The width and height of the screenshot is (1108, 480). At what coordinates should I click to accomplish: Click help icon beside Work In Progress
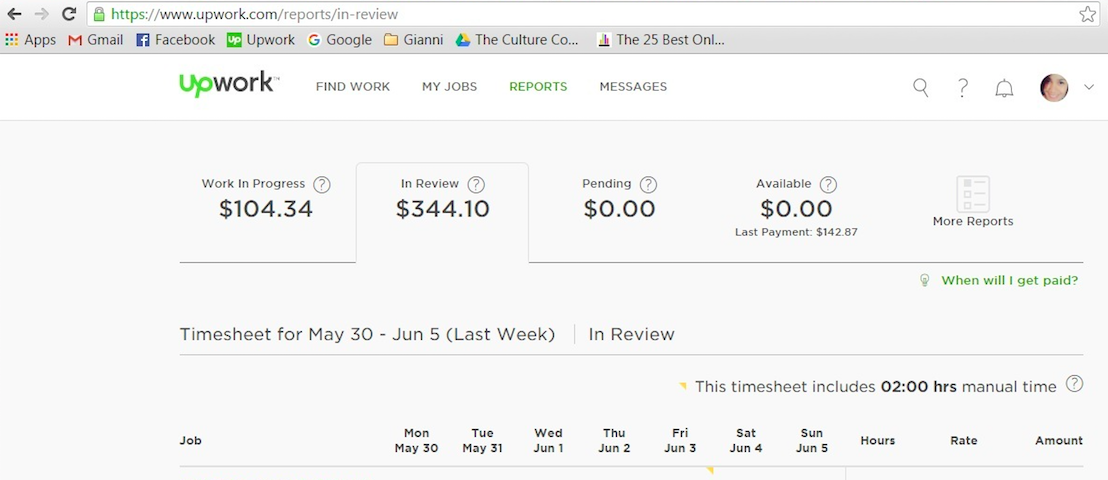322,185
